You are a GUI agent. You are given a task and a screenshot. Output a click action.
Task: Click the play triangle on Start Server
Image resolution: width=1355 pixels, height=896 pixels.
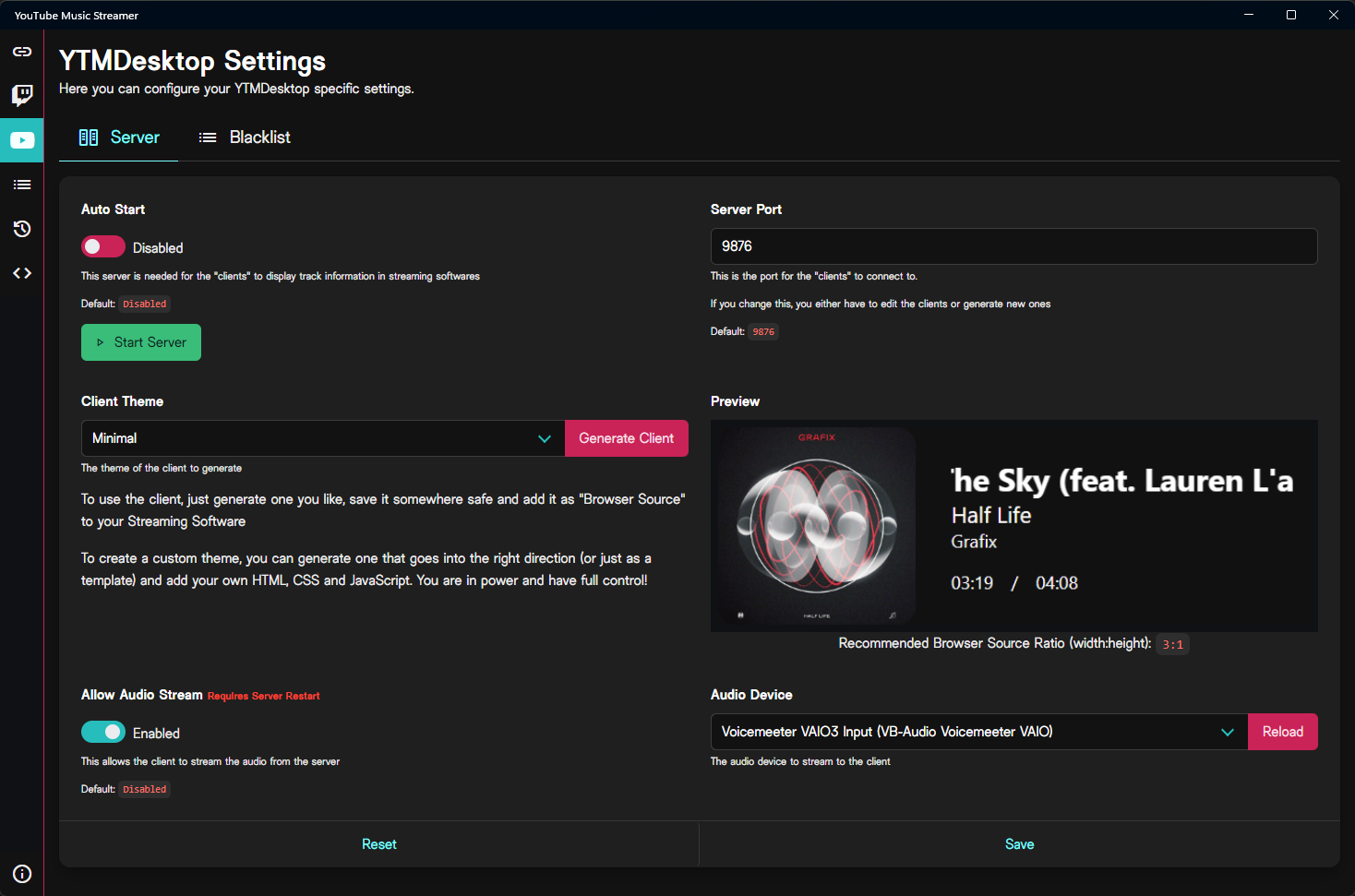coord(101,342)
